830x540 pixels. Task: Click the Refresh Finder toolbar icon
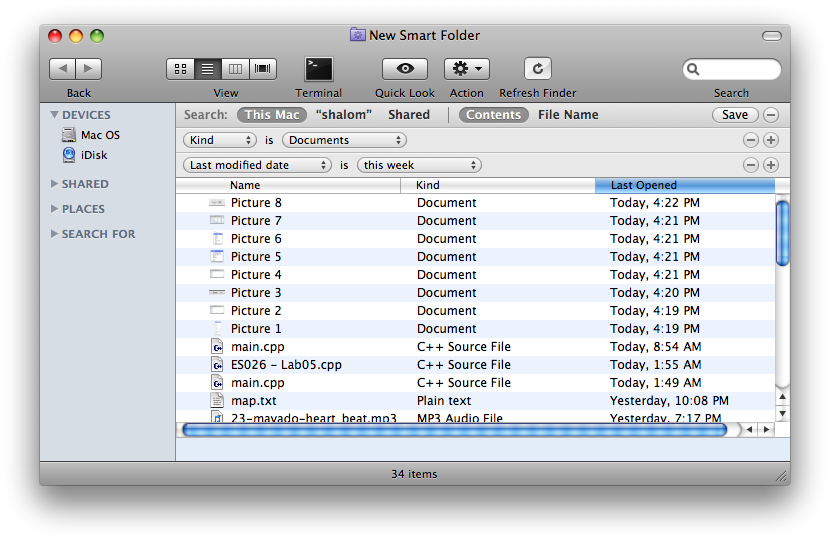[x=538, y=69]
